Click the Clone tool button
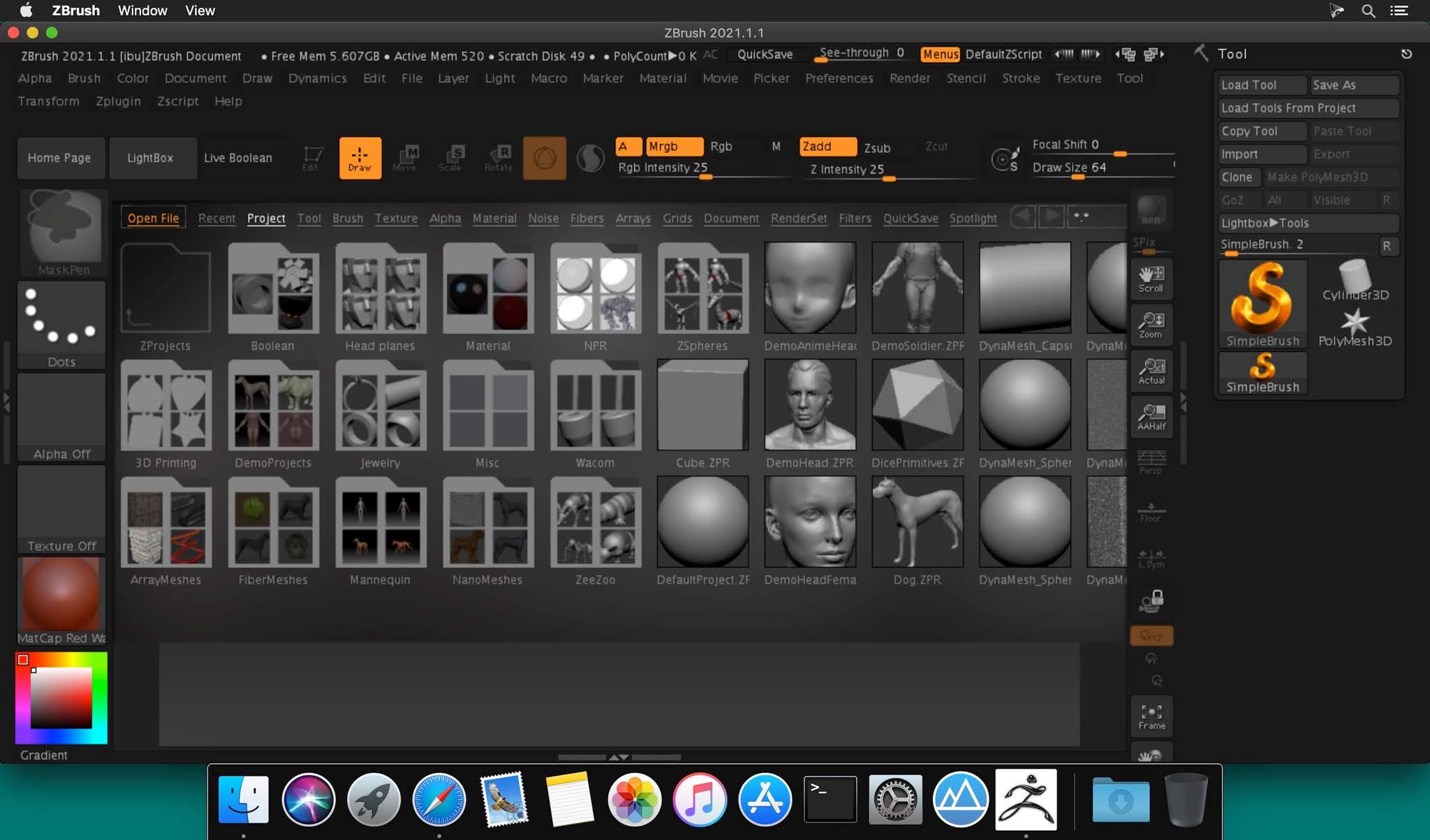This screenshot has height=840, width=1430. (x=1237, y=177)
